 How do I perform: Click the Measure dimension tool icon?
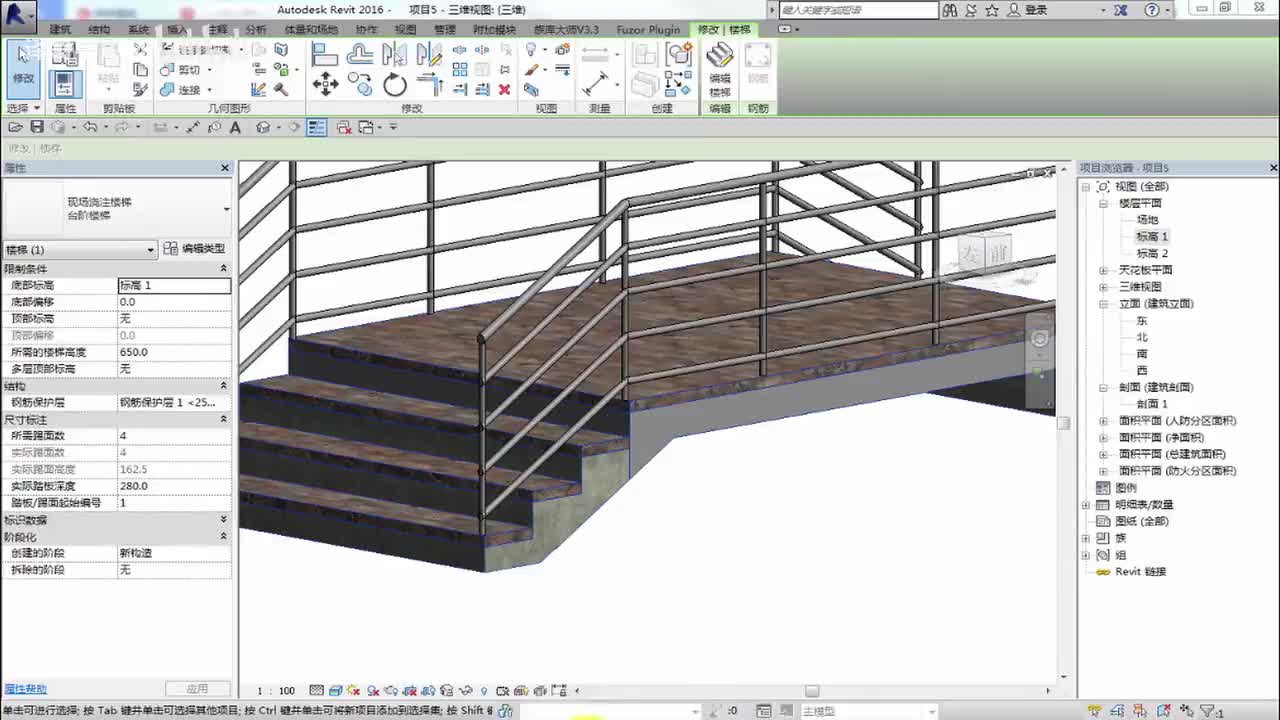(x=596, y=84)
